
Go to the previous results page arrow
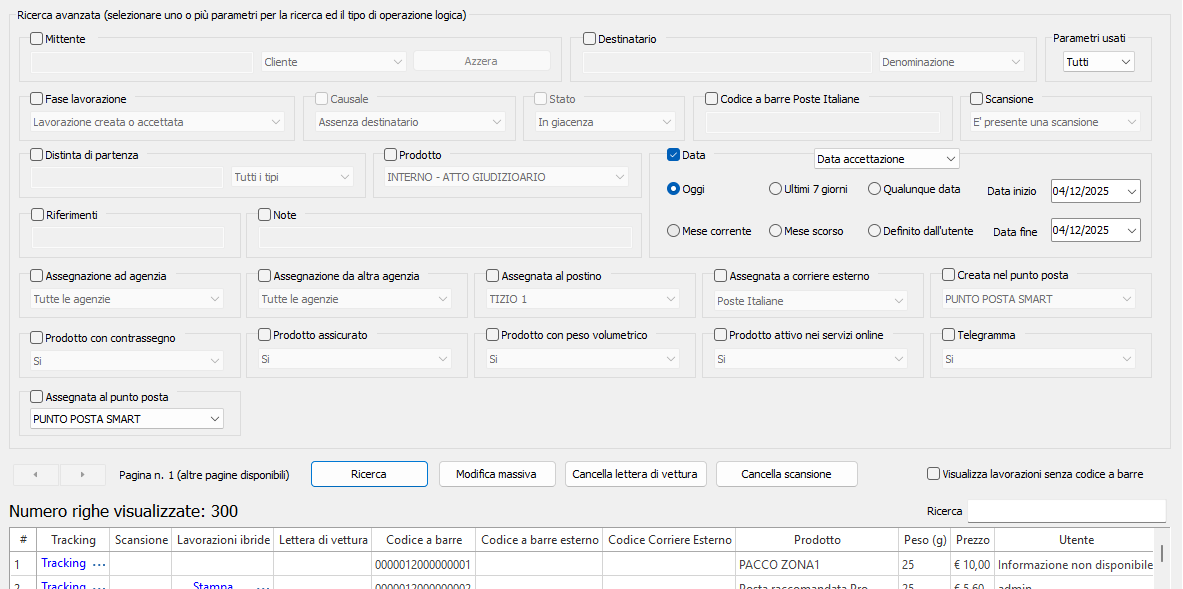point(36,475)
